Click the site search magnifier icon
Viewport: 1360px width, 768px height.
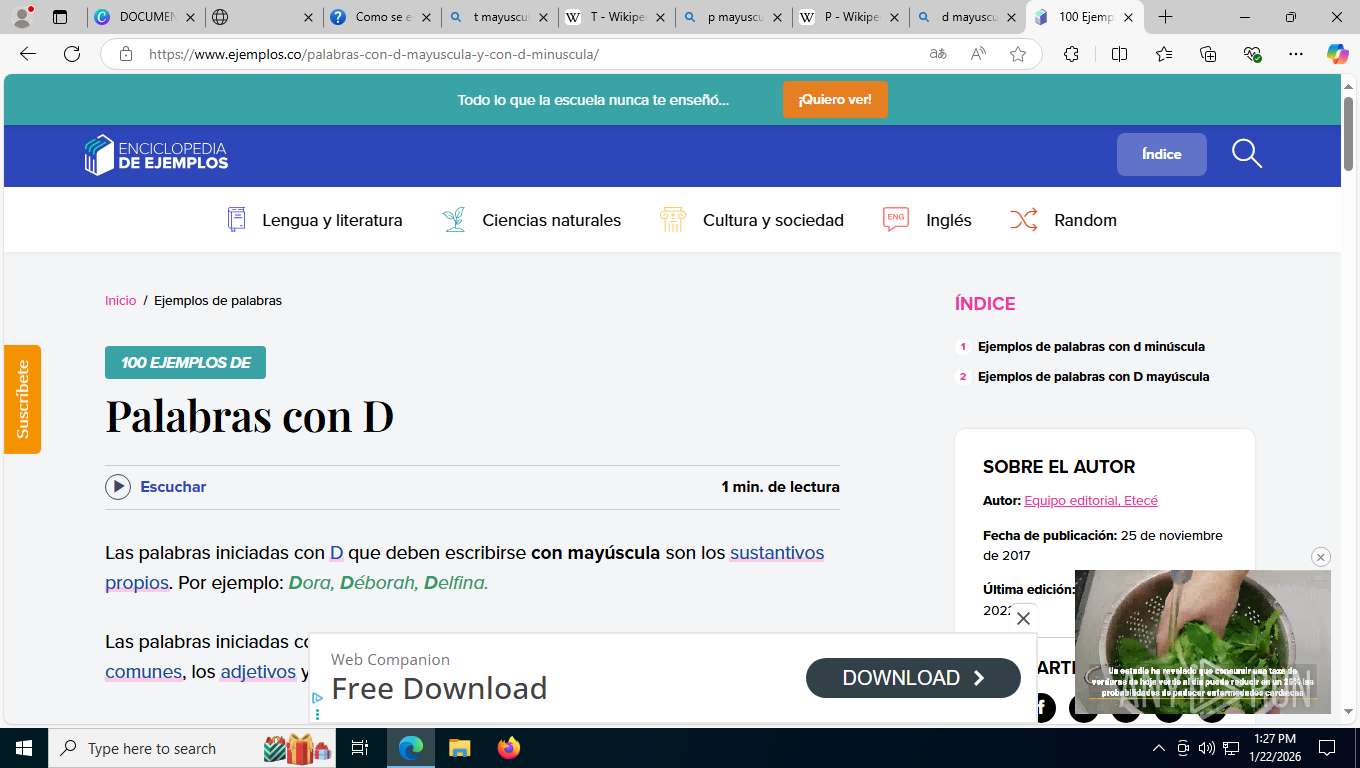click(1247, 154)
